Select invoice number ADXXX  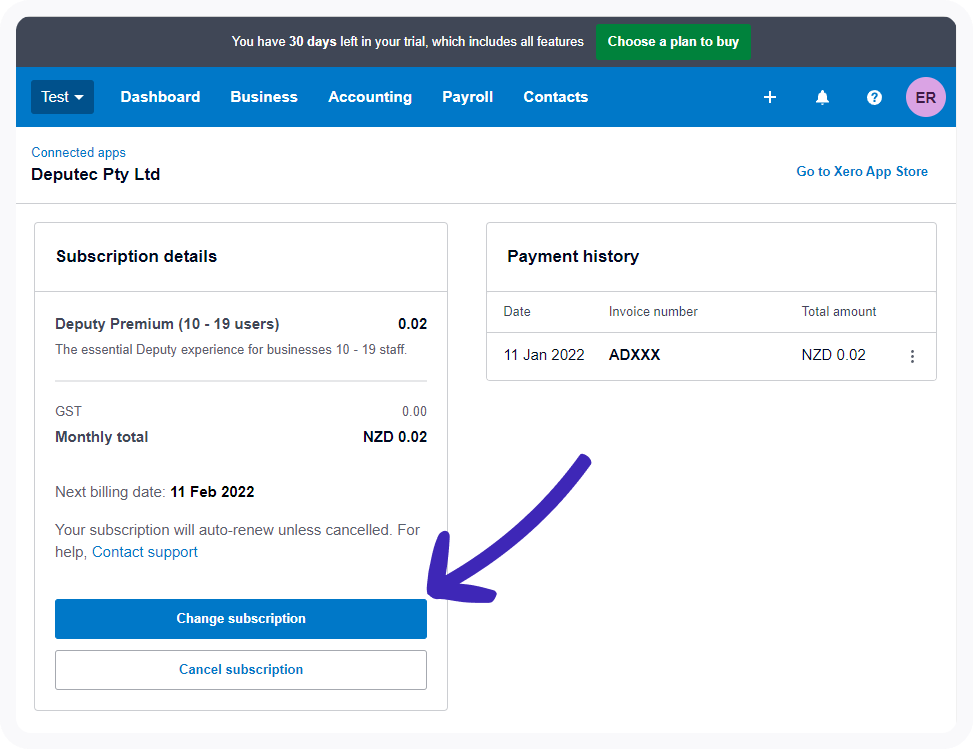point(634,355)
